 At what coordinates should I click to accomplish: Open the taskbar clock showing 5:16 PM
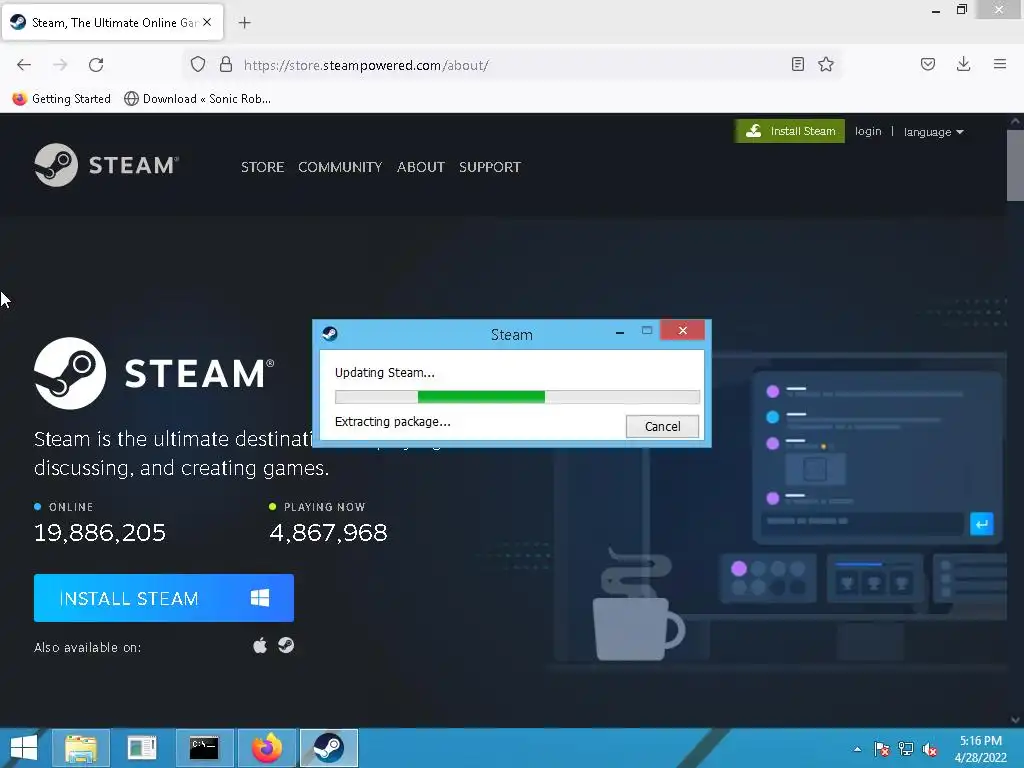980,749
